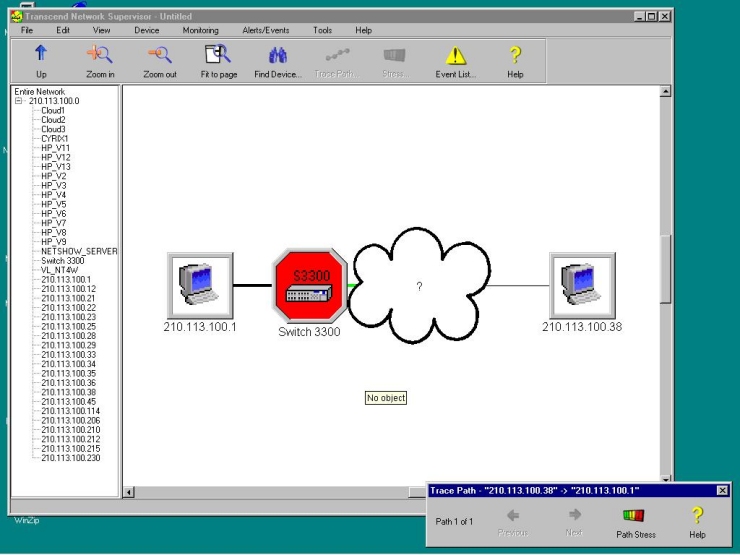This screenshot has width=740, height=555.
Task: Open Find Device binoculars tool
Action: tap(278, 55)
